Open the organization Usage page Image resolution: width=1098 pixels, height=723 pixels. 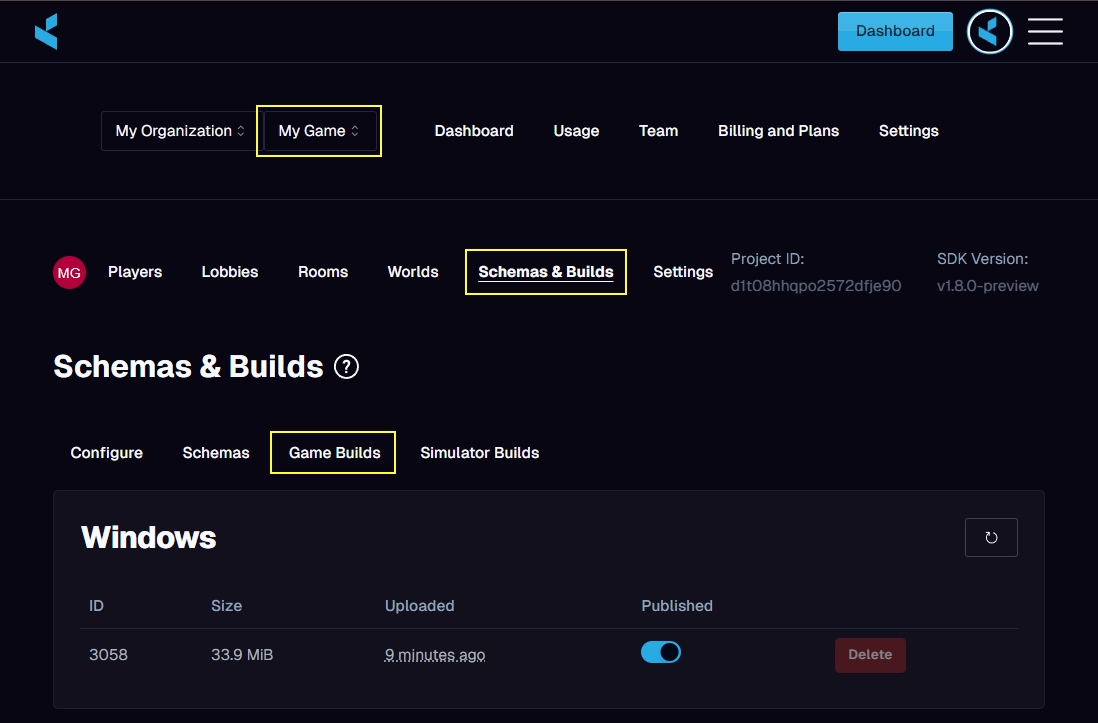point(576,131)
